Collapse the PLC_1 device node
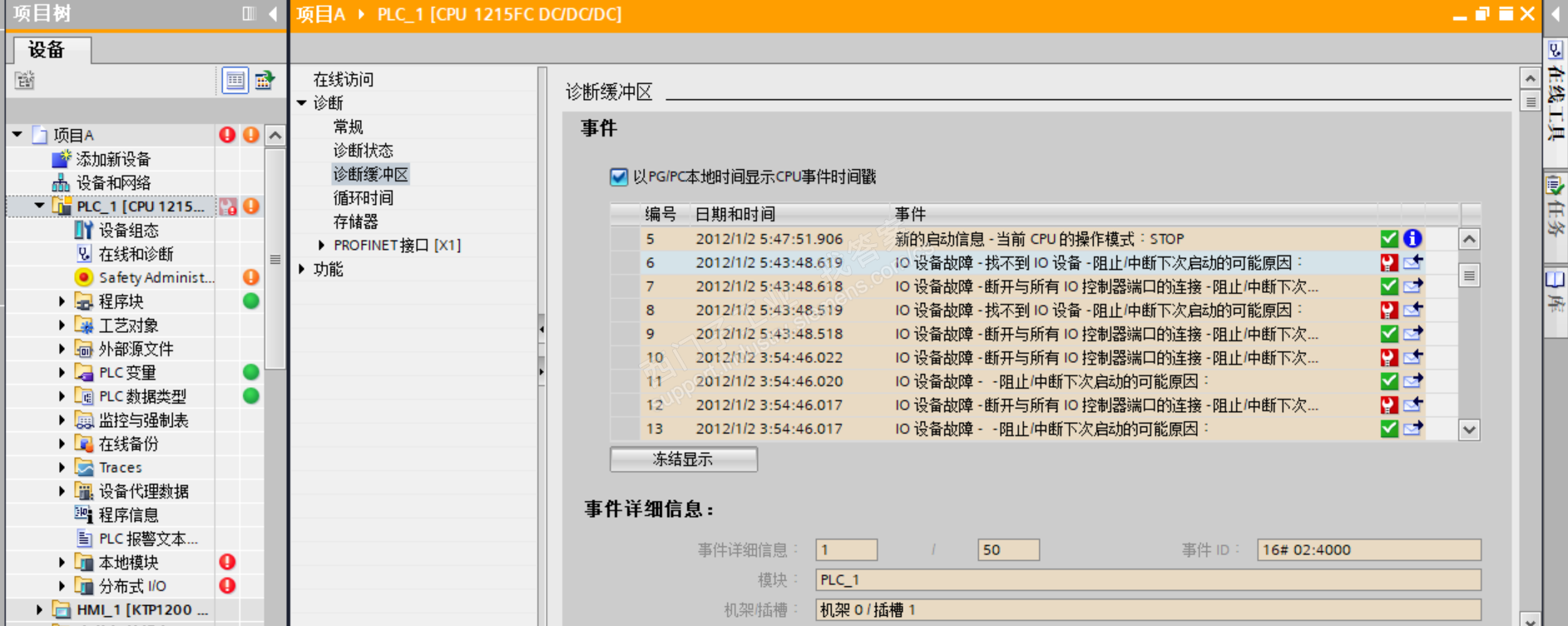The height and width of the screenshot is (626, 1568). (39, 206)
